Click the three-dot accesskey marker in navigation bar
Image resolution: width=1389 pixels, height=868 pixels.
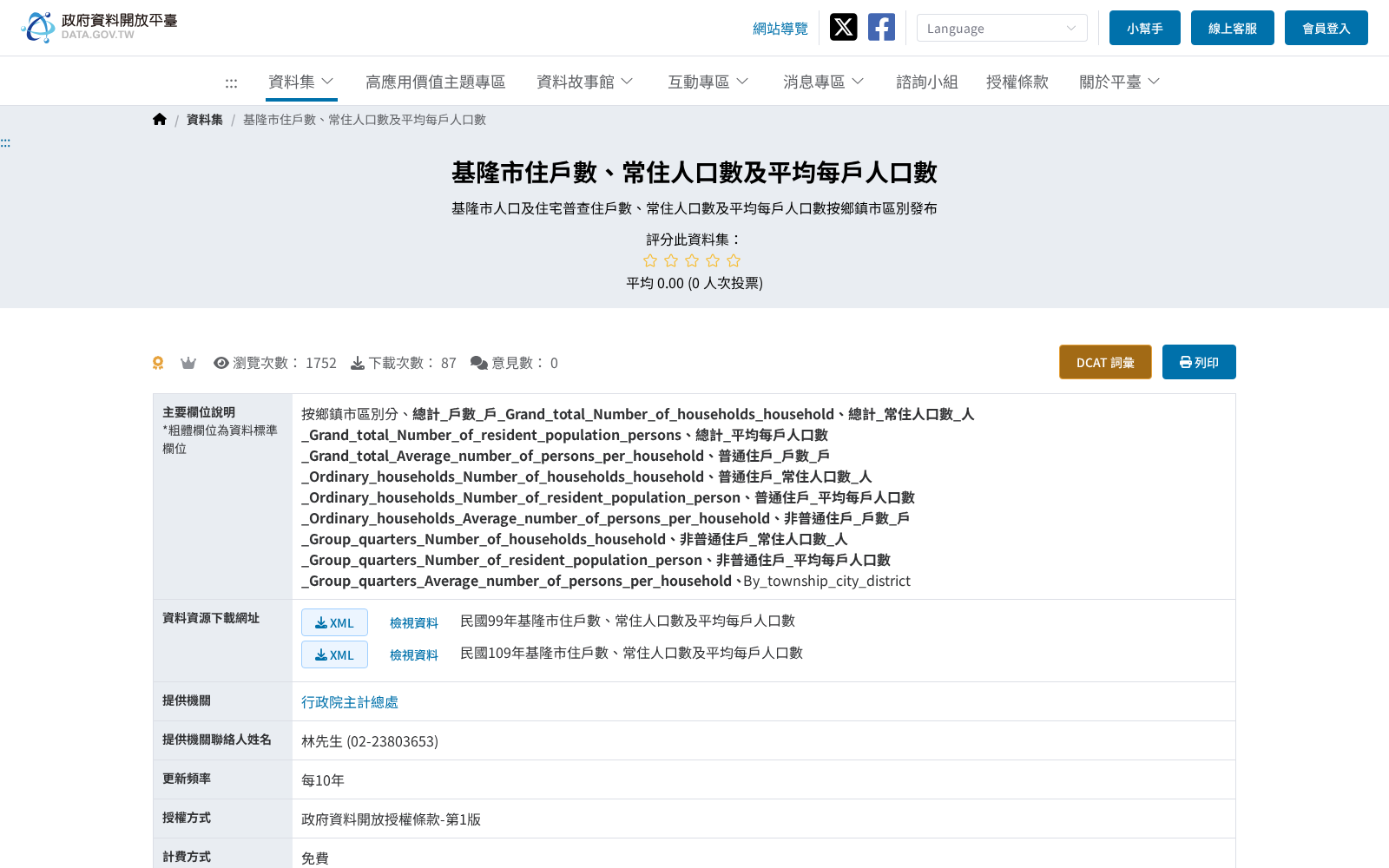(x=231, y=83)
